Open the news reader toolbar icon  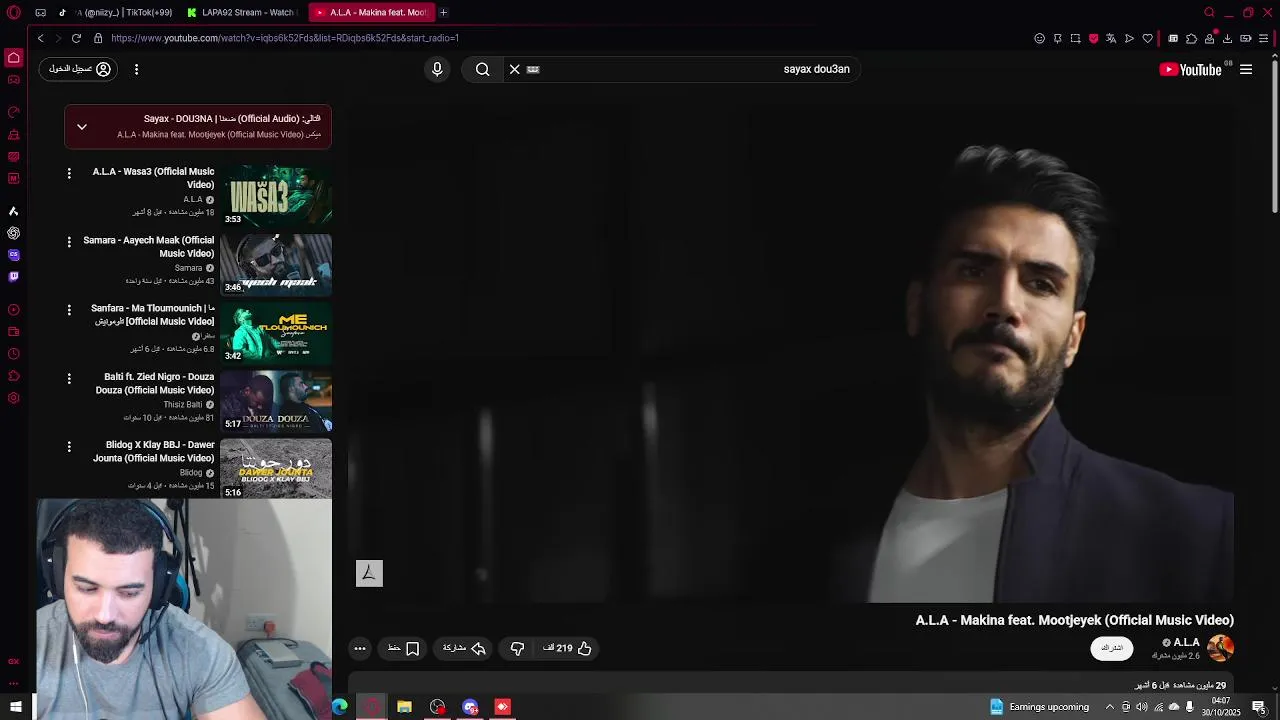click(x=1173, y=38)
